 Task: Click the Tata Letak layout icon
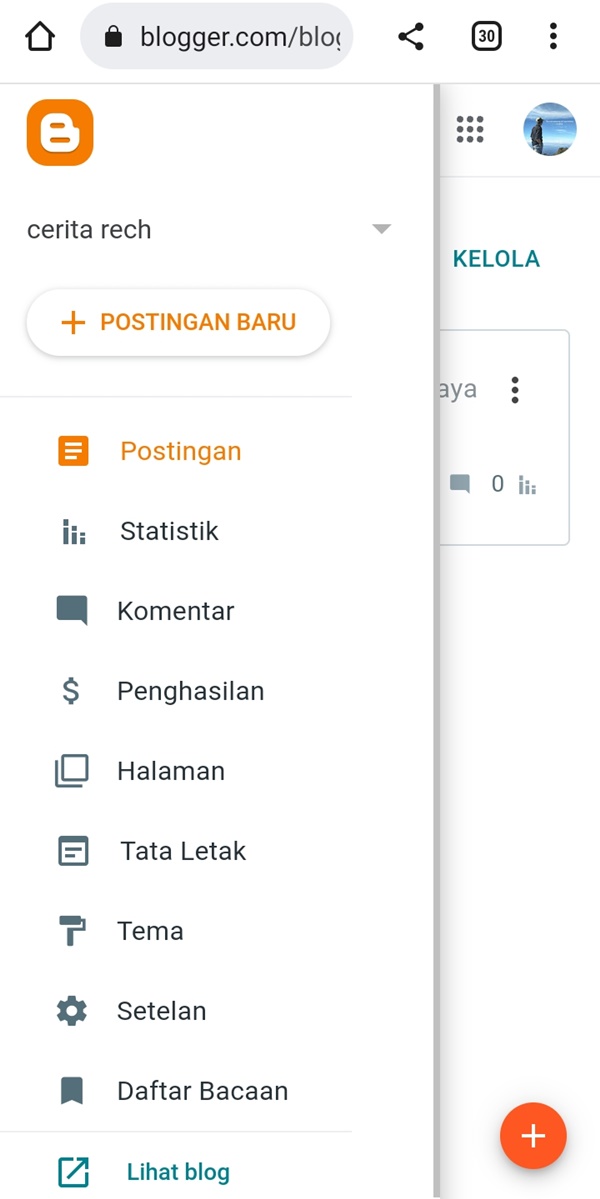(73, 851)
